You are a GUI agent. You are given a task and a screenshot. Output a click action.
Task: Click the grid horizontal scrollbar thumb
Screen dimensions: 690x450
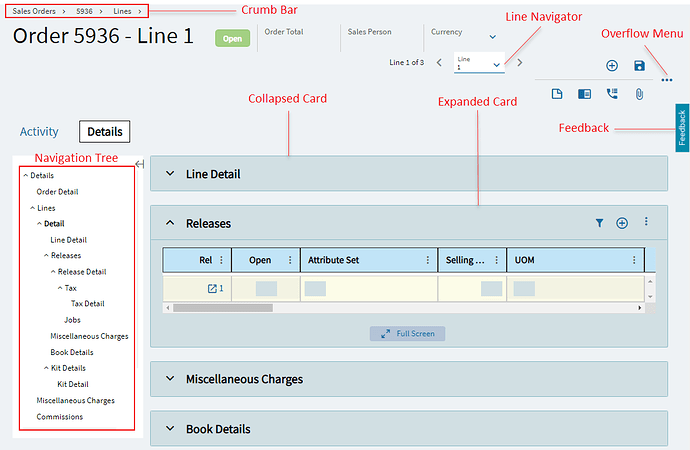223,308
